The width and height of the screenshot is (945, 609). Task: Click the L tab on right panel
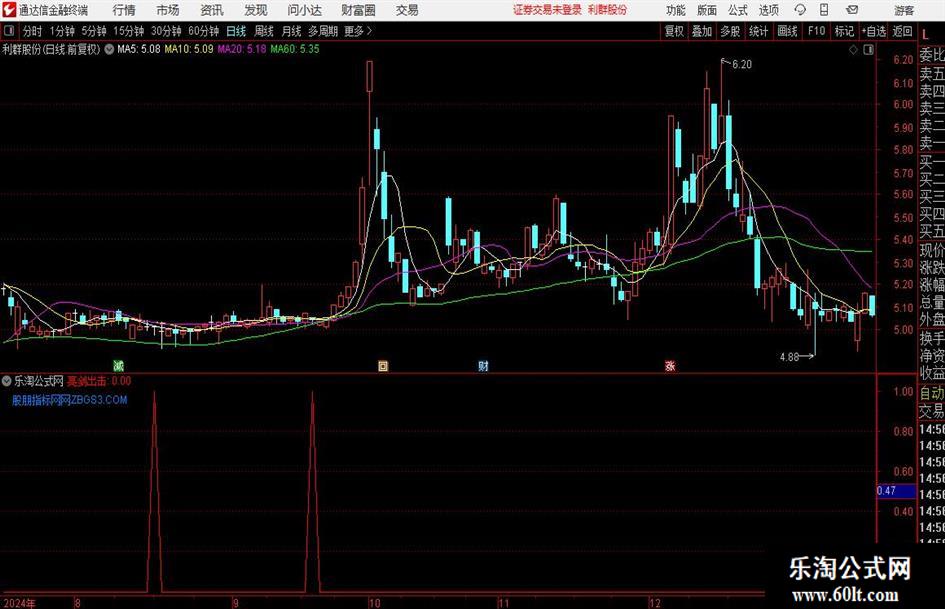pyautogui.click(x=925, y=34)
